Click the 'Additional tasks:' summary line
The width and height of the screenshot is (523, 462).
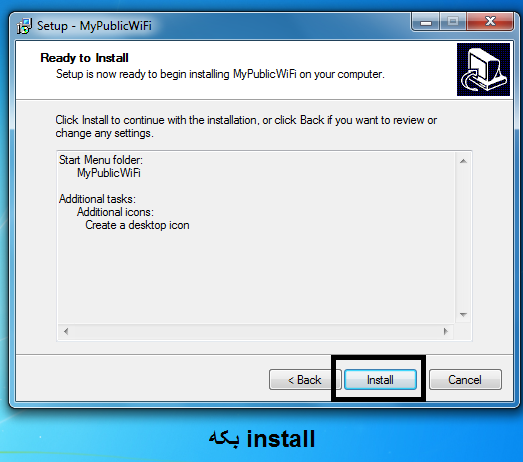click(x=97, y=199)
